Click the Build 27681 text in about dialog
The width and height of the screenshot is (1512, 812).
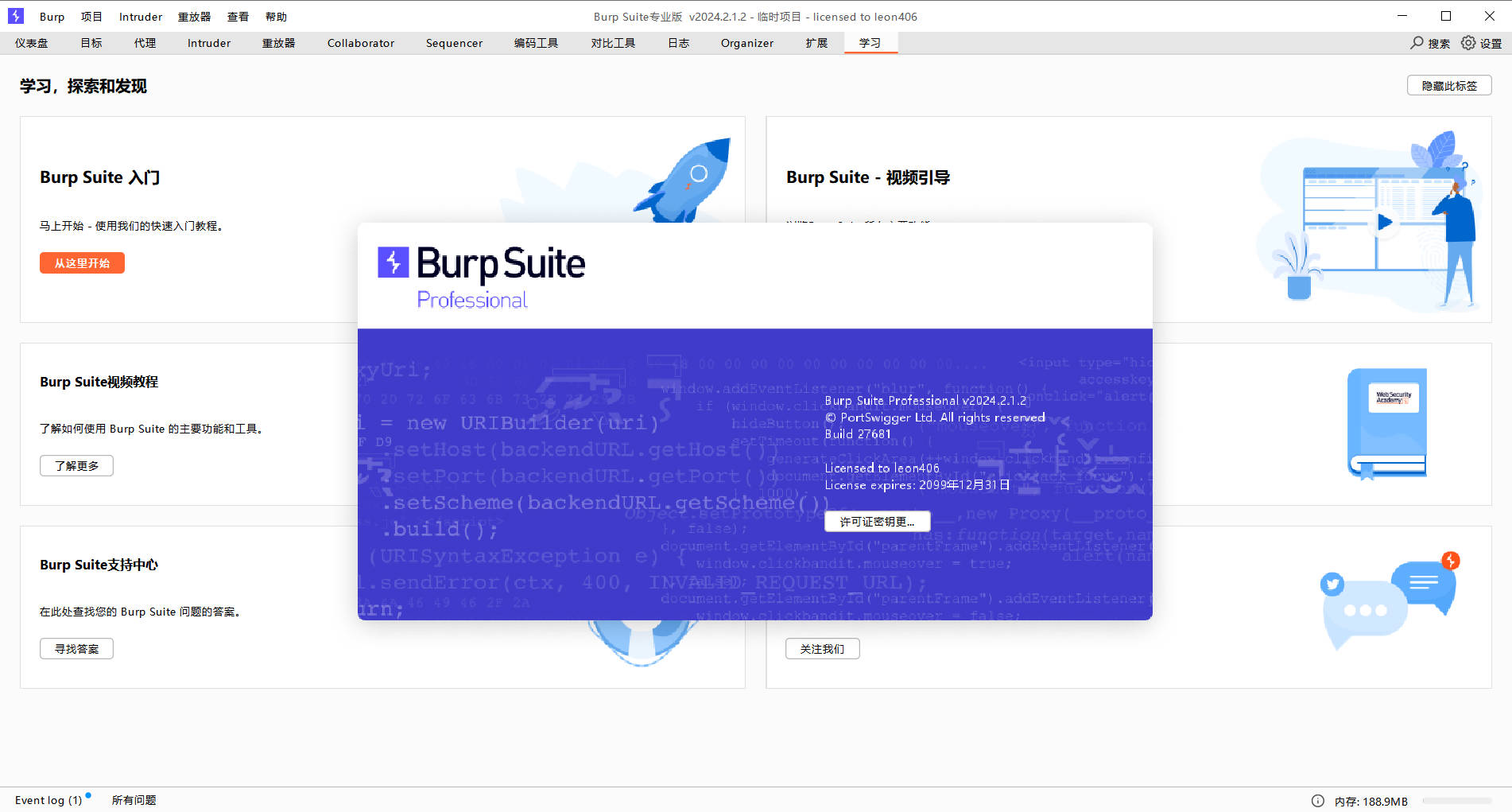[858, 434]
